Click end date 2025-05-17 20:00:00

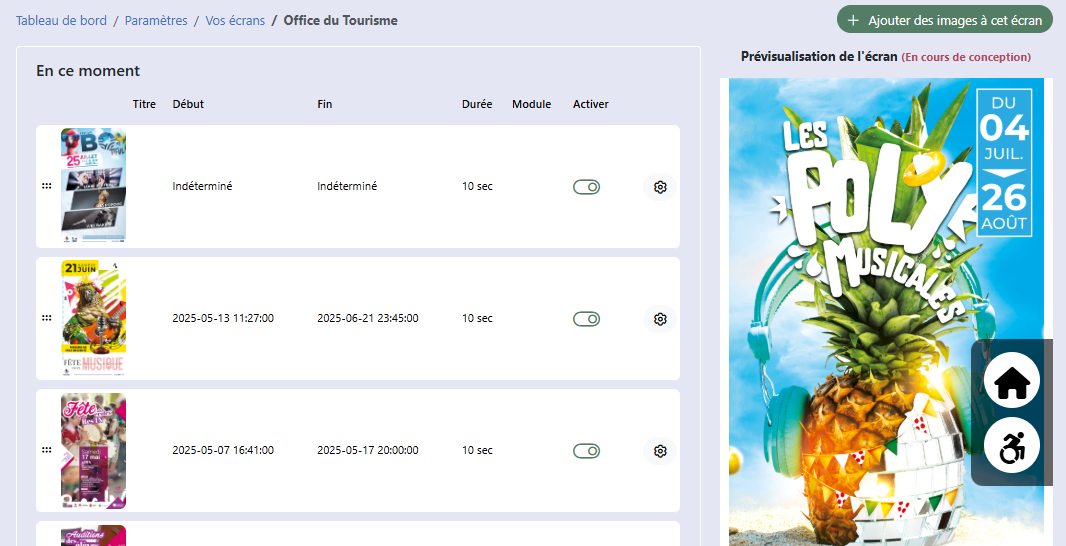(368, 449)
